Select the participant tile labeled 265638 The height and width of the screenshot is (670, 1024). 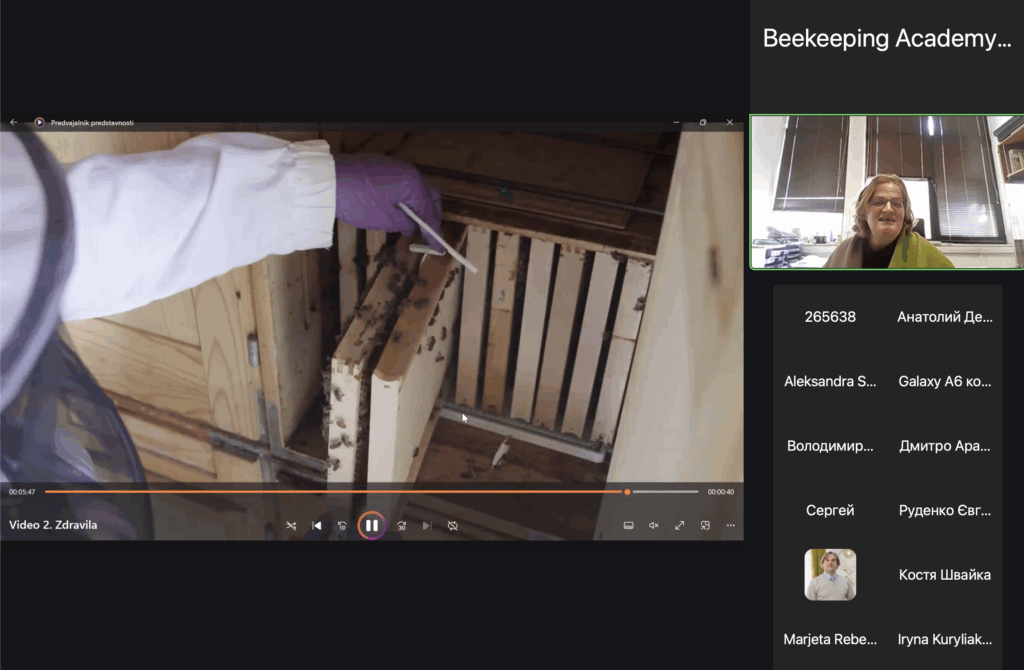tap(830, 317)
